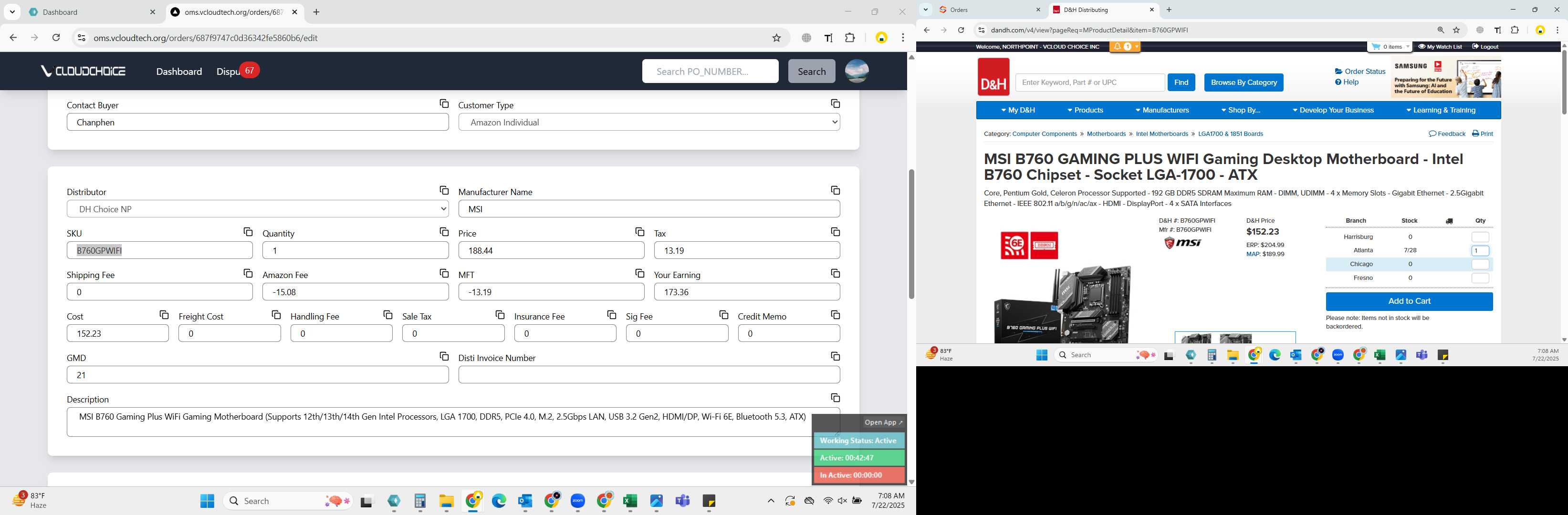Open My Watch List link
The width and height of the screenshot is (1568, 515).
(x=1440, y=47)
